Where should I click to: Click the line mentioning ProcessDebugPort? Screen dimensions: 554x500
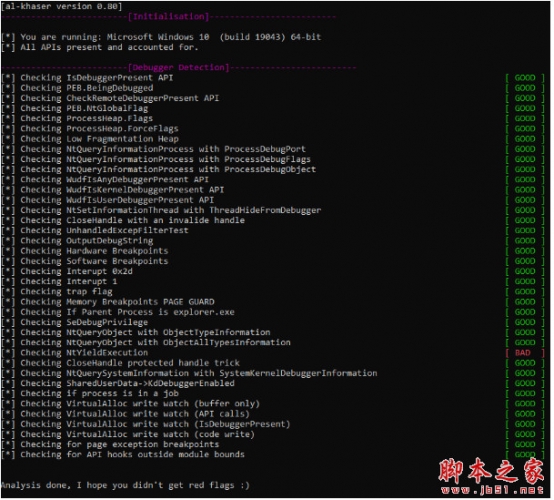click(153, 149)
